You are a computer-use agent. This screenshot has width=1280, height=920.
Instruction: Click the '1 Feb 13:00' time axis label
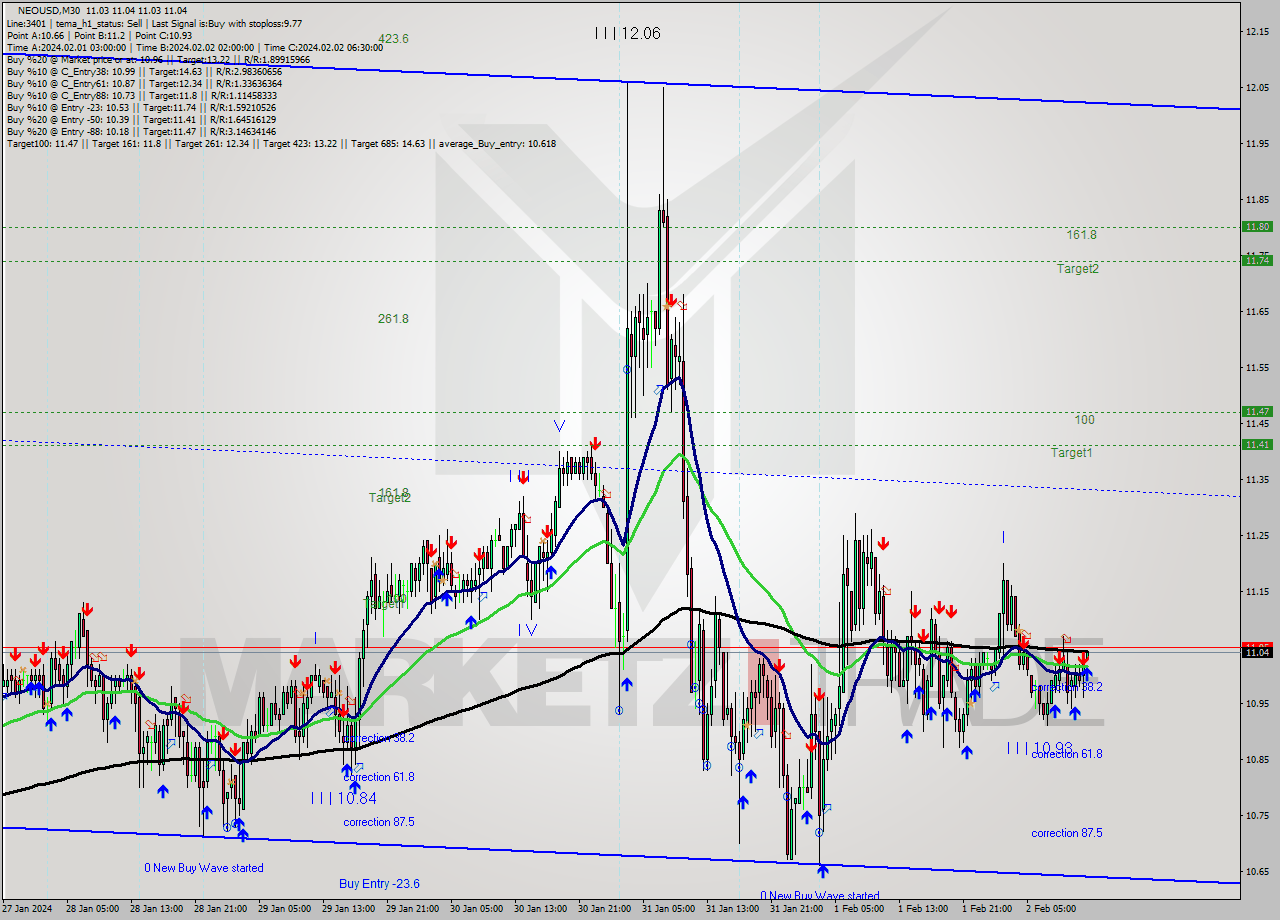point(923,909)
